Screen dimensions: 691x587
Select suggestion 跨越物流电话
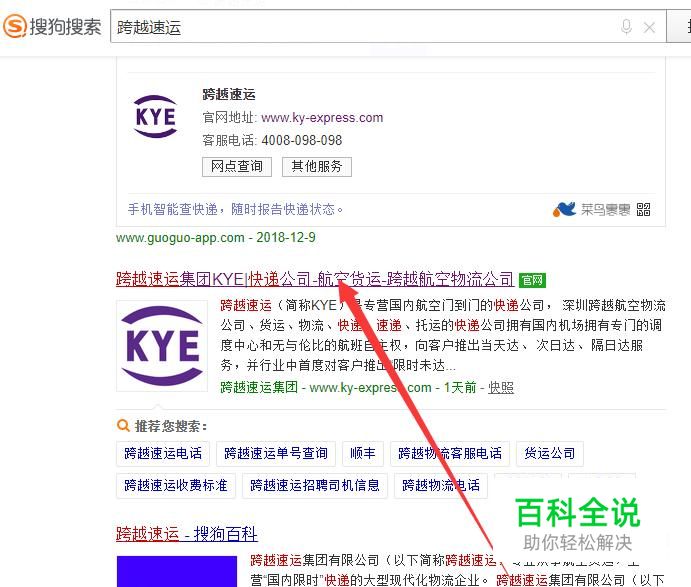point(441,486)
